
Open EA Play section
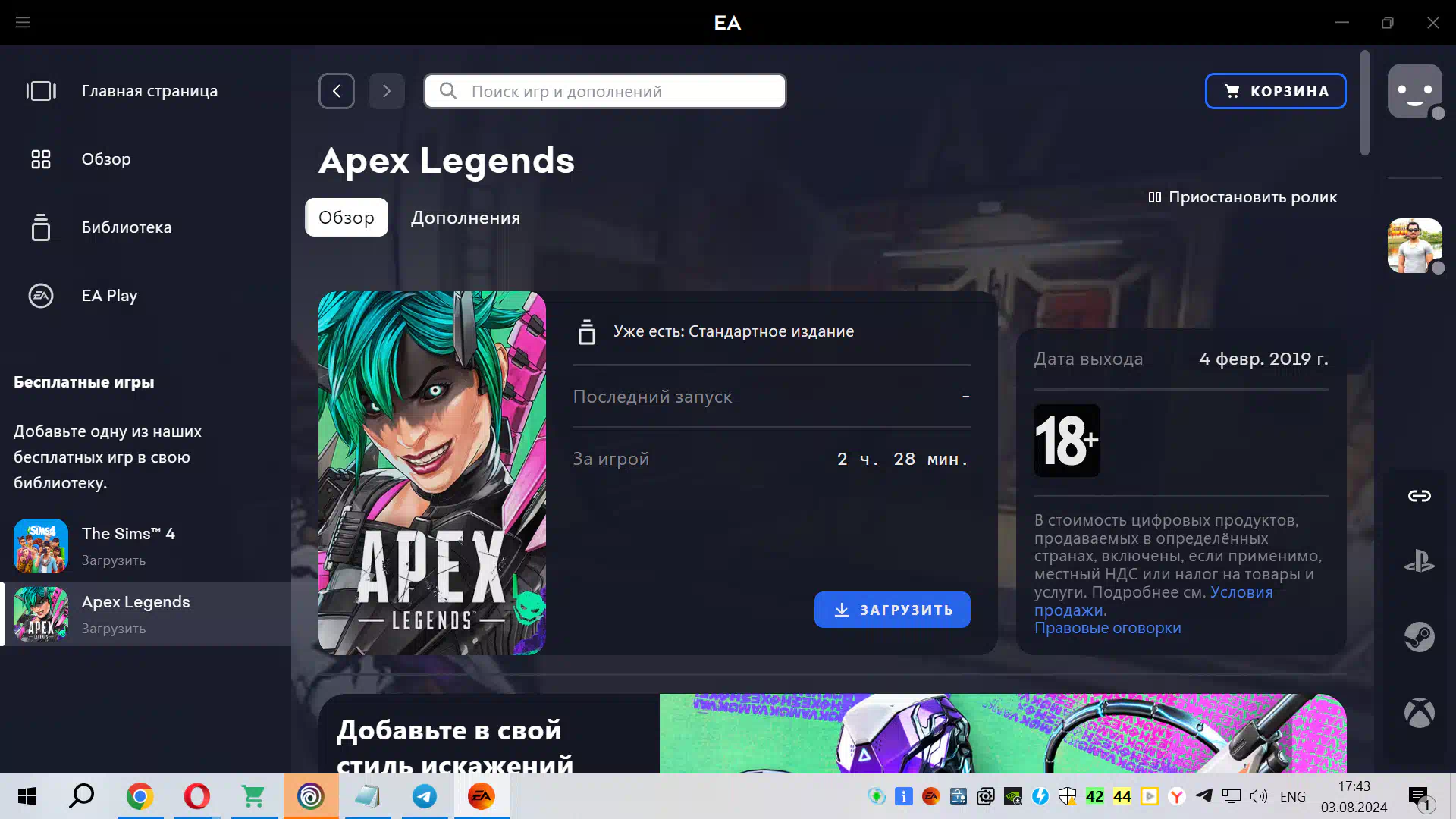click(x=146, y=296)
